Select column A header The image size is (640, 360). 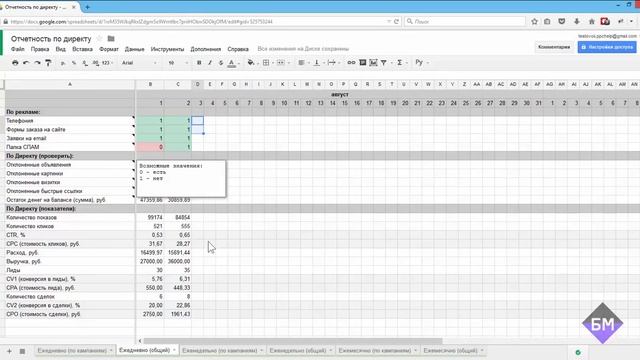pos(70,84)
